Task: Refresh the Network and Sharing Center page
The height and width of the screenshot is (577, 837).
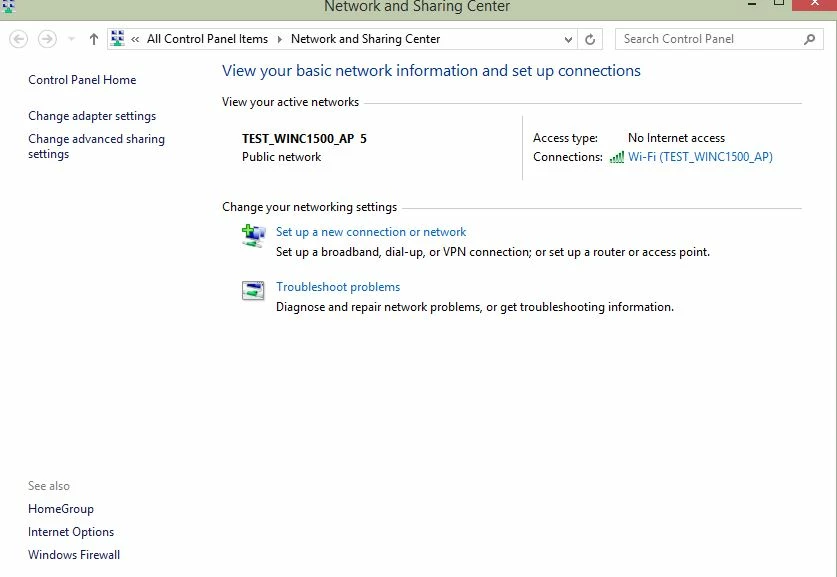Action: [x=590, y=39]
